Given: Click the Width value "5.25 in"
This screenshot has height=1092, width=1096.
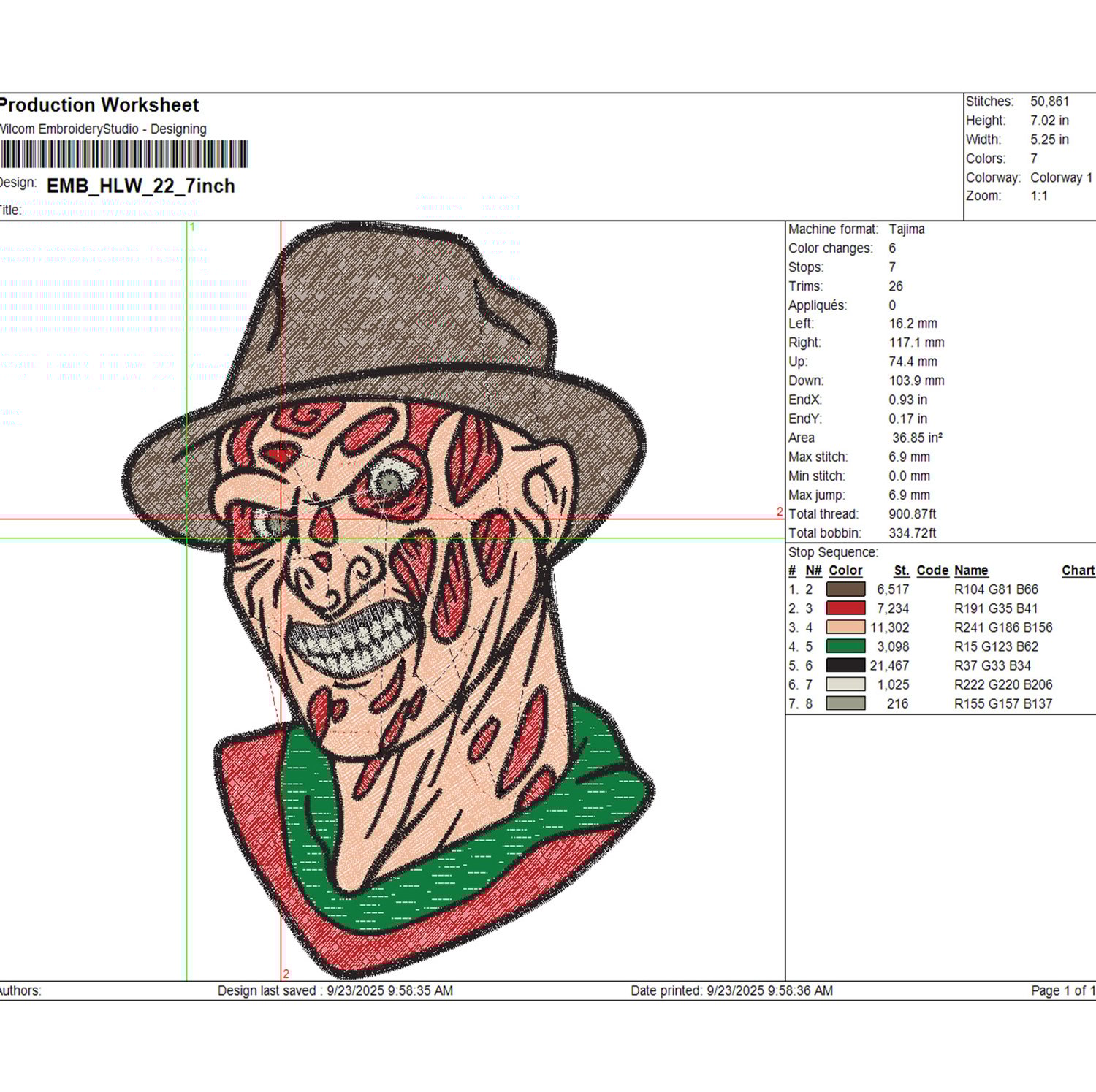Looking at the screenshot, I should [1049, 140].
